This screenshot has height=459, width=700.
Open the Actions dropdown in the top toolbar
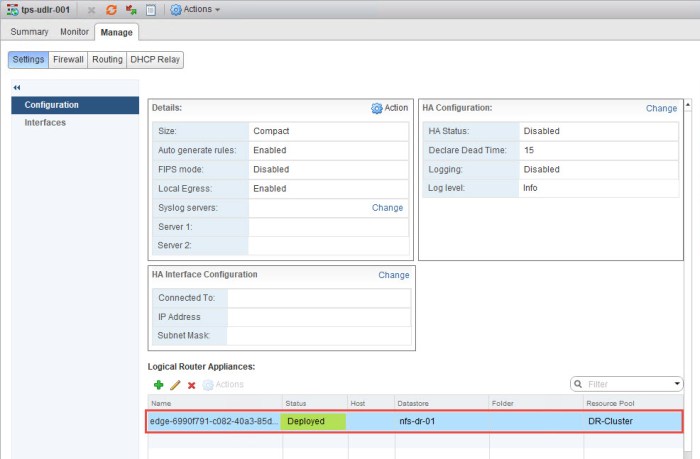195,10
